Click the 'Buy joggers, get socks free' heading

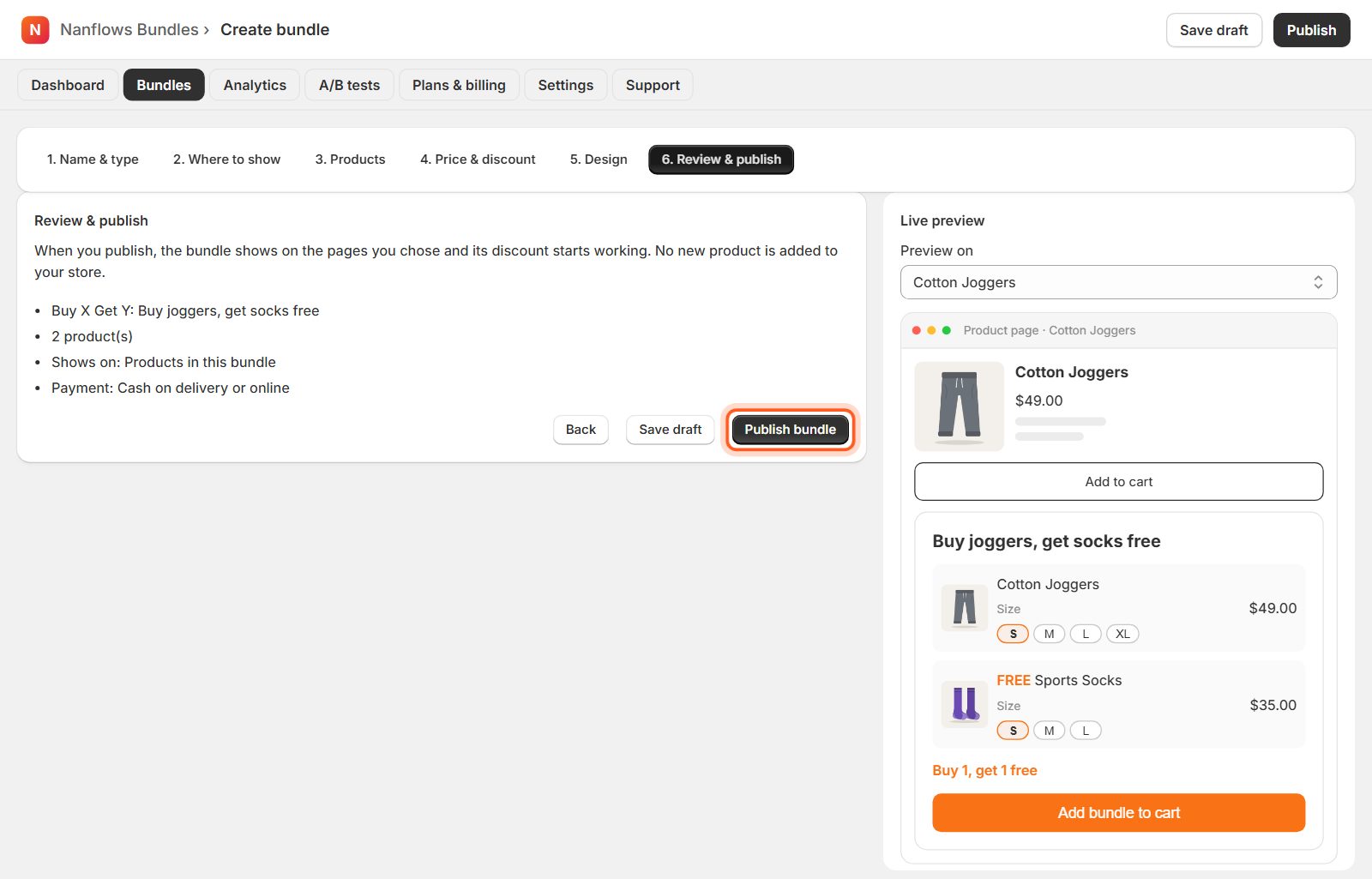tap(1046, 541)
